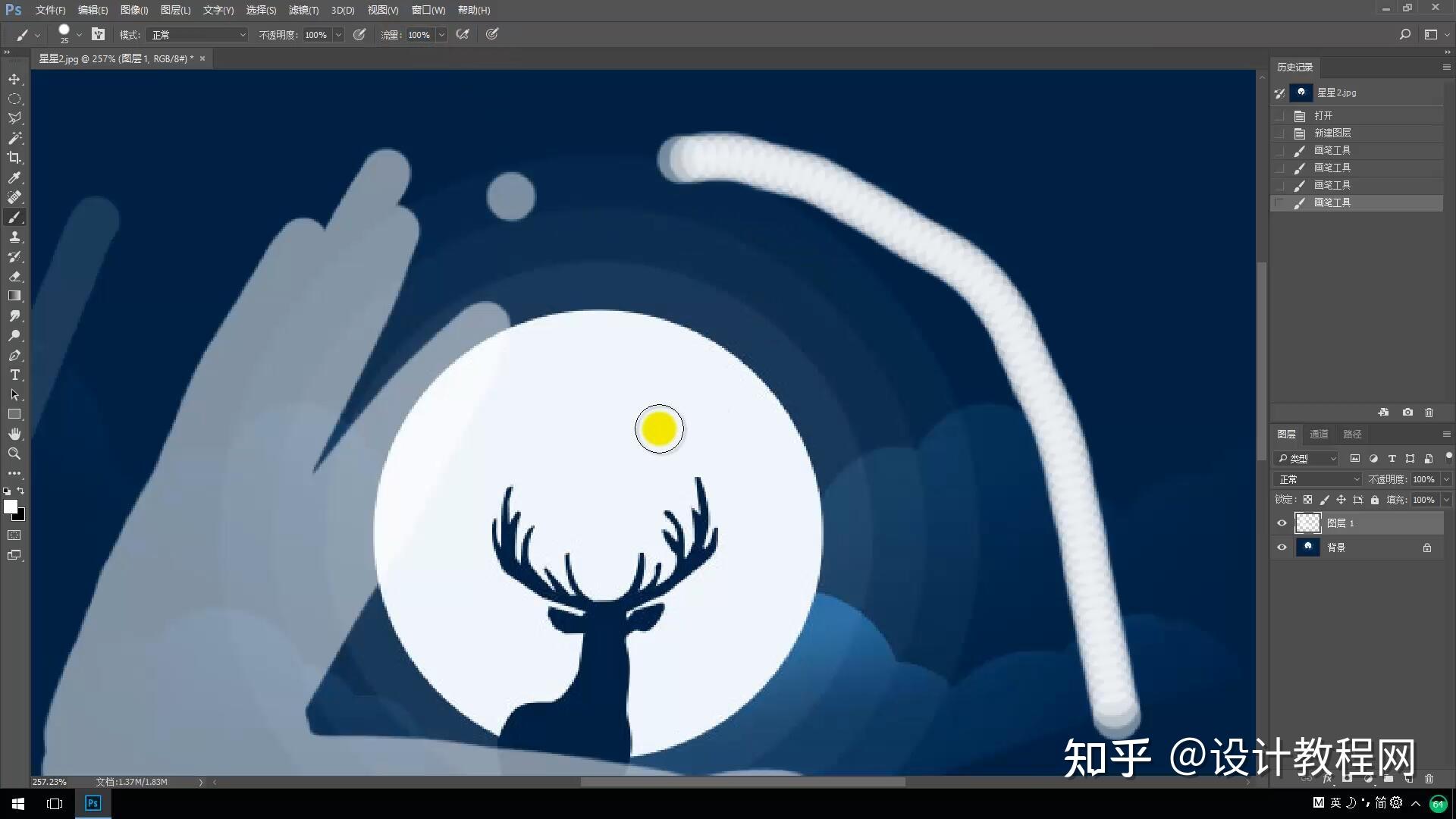Select the Horizontal Type tool
The image size is (1456, 819).
pos(14,375)
